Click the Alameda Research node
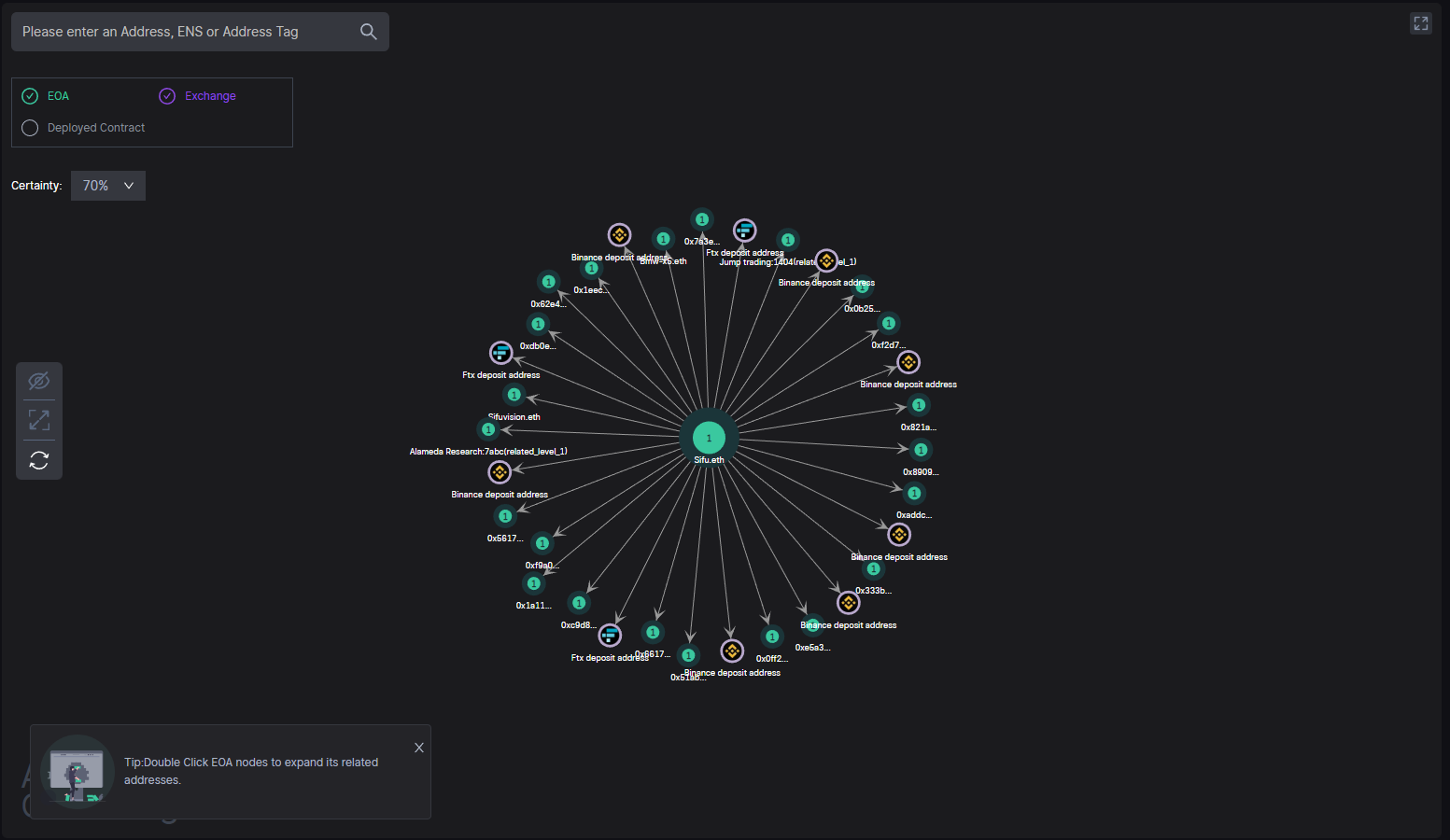Image resolution: width=1450 pixels, height=840 pixels. click(487, 429)
